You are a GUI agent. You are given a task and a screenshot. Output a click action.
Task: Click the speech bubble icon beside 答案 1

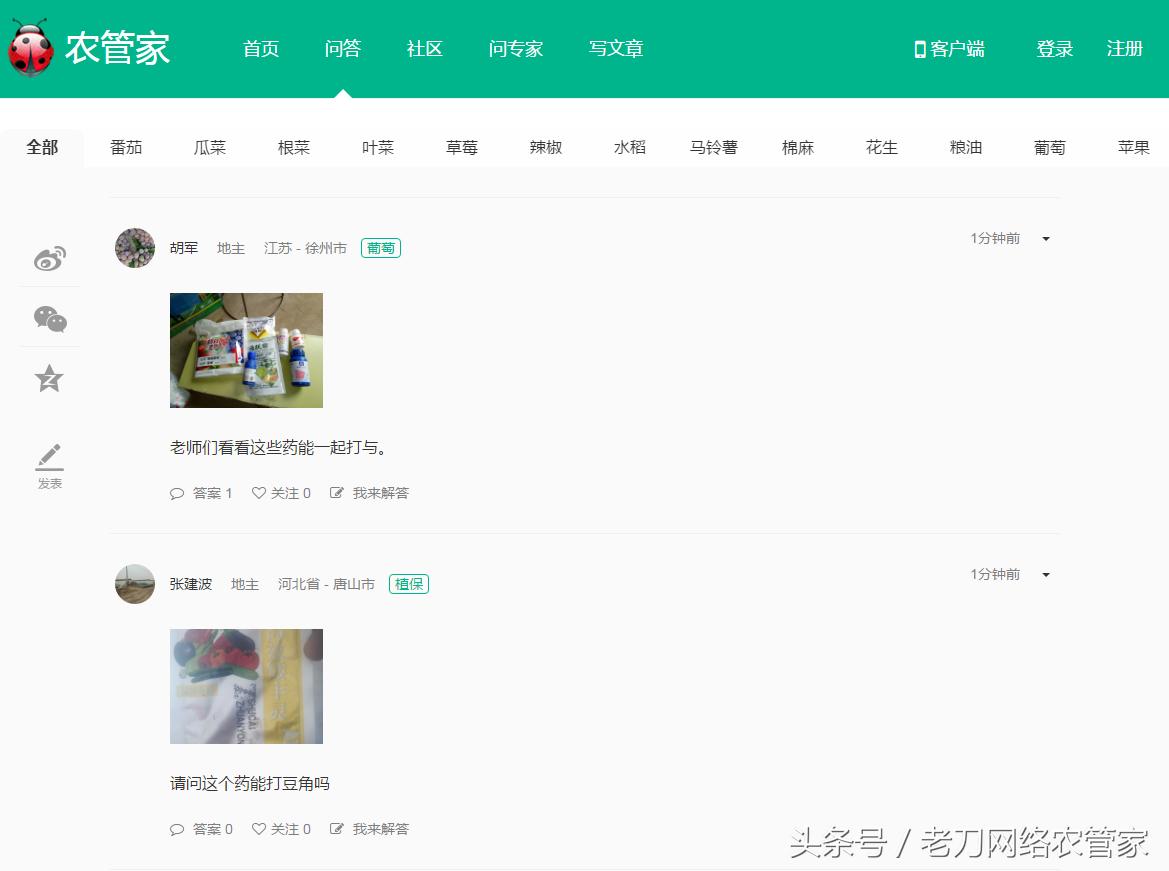point(178,492)
